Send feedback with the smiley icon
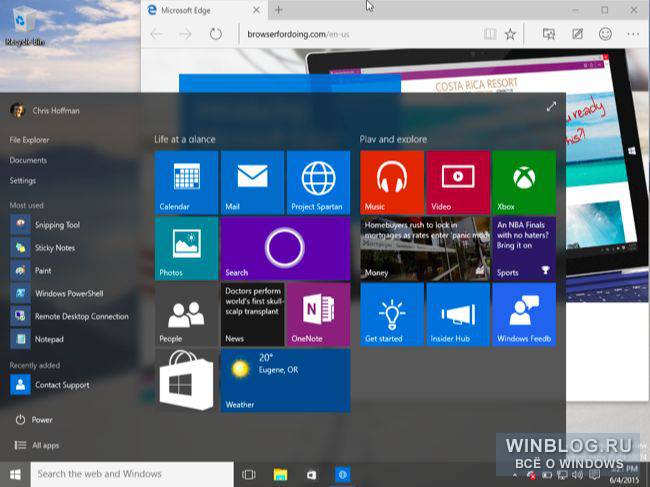This screenshot has height=487, width=650. click(x=605, y=34)
